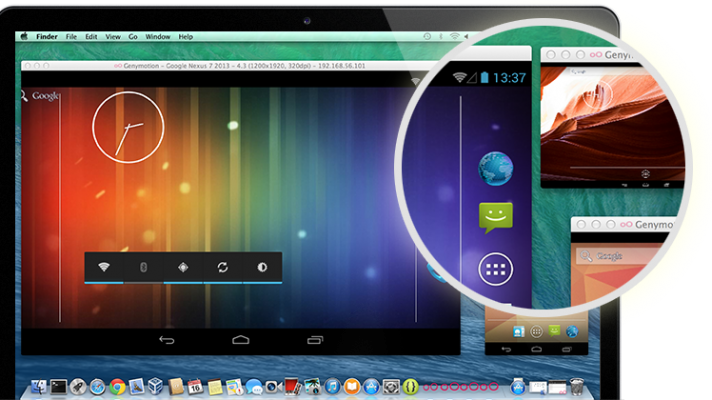Open green Messaging icon in magnified circle
This screenshot has height=400, width=712.
coord(495,218)
